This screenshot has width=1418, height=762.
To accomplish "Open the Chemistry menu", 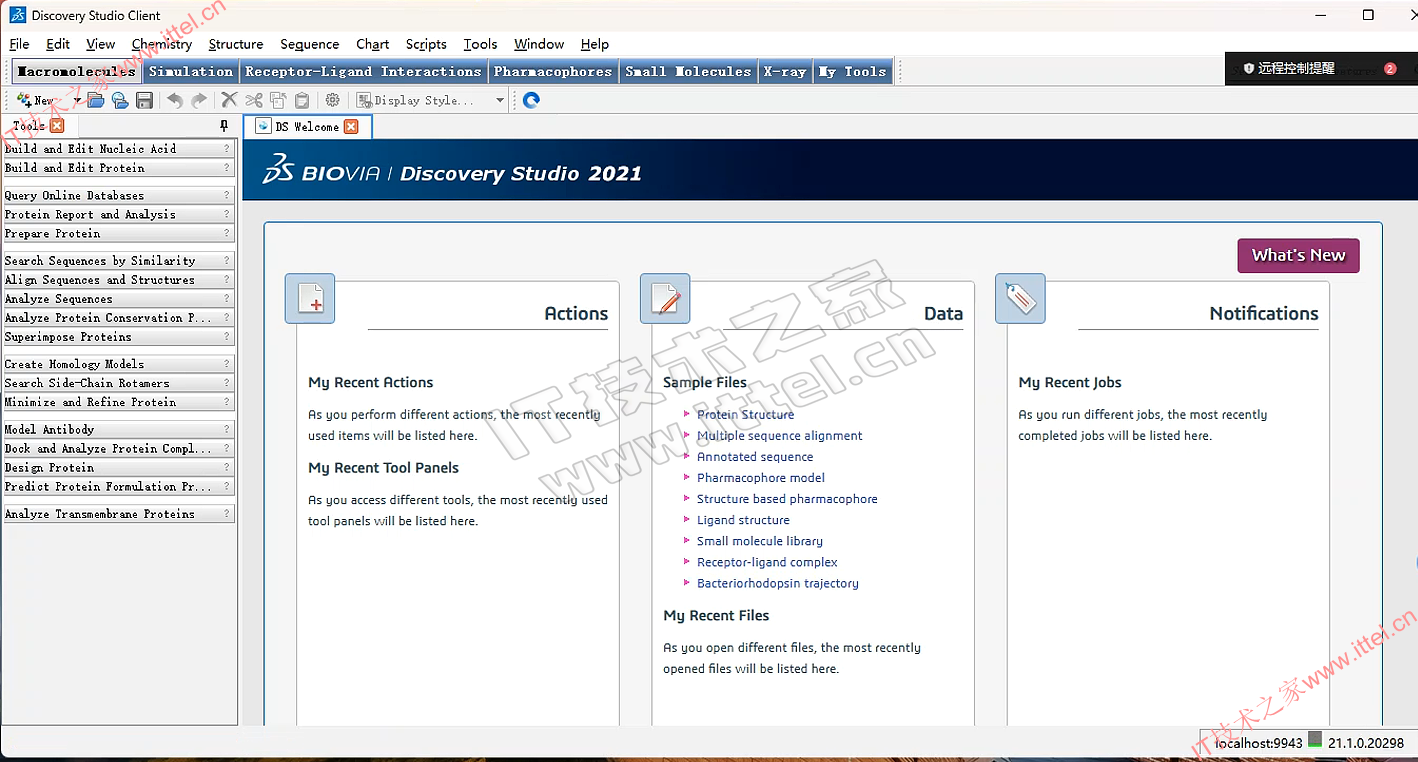I will coord(161,44).
